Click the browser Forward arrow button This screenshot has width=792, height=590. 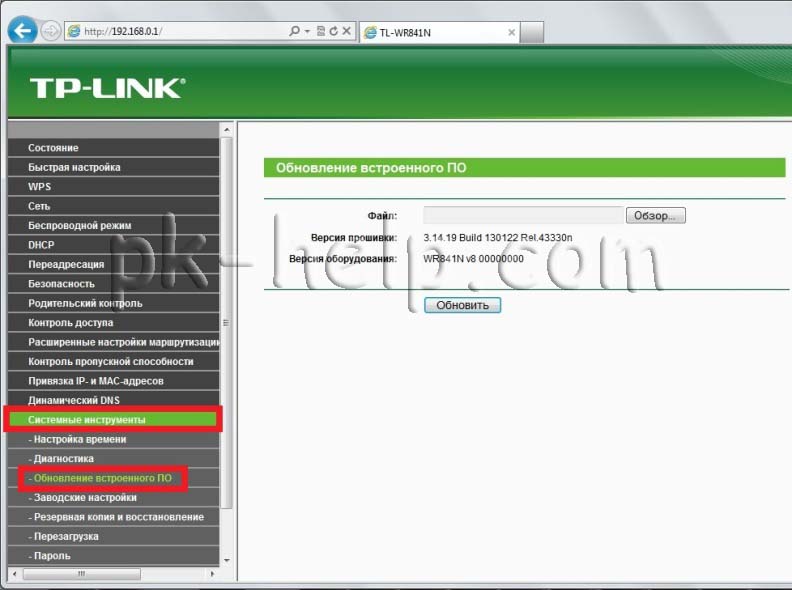pyautogui.click(x=51, y=31)
